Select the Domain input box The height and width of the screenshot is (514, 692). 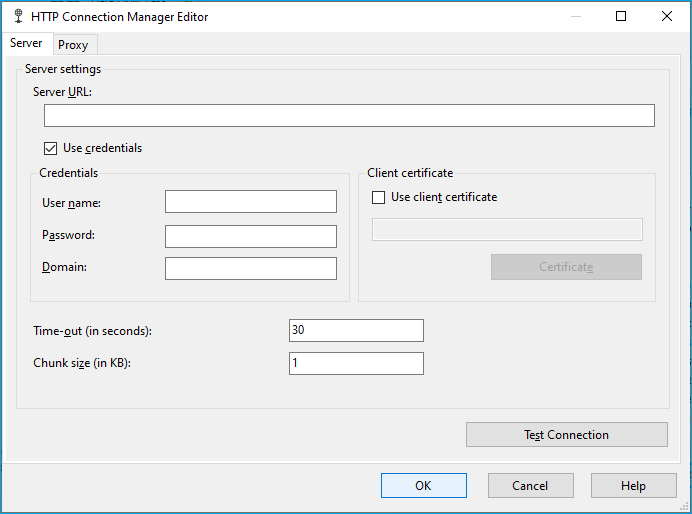[251, 268]
